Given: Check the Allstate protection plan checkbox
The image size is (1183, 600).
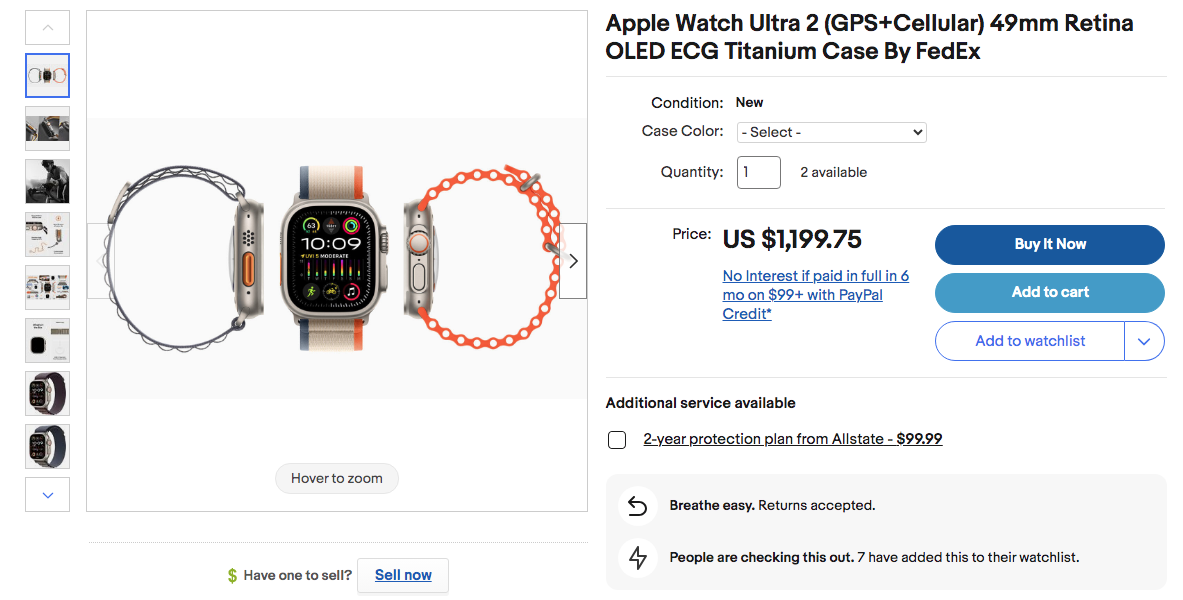Looking at the screenshot, I should pos(617,440).
